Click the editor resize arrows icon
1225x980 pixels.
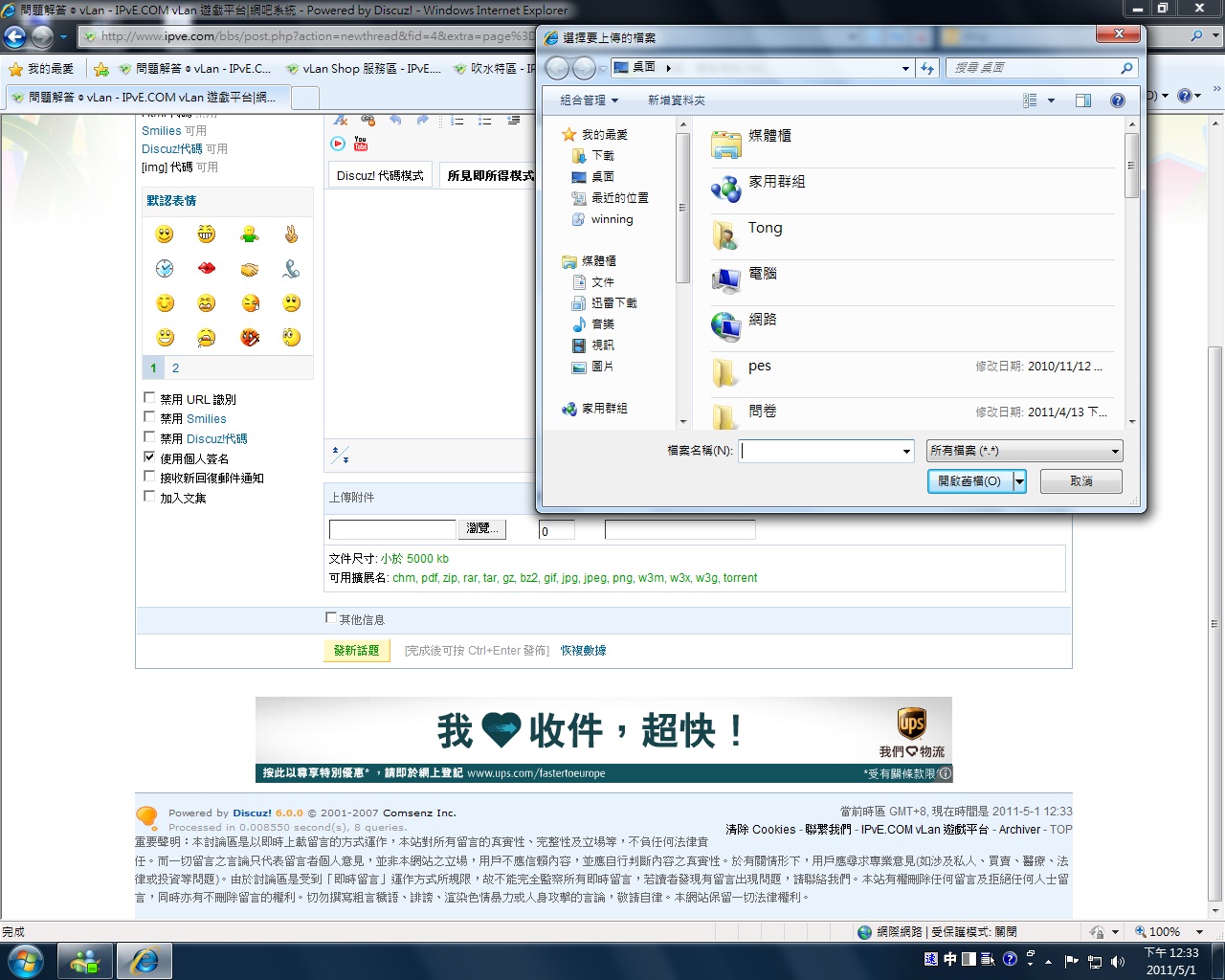(x=340, y=455)
